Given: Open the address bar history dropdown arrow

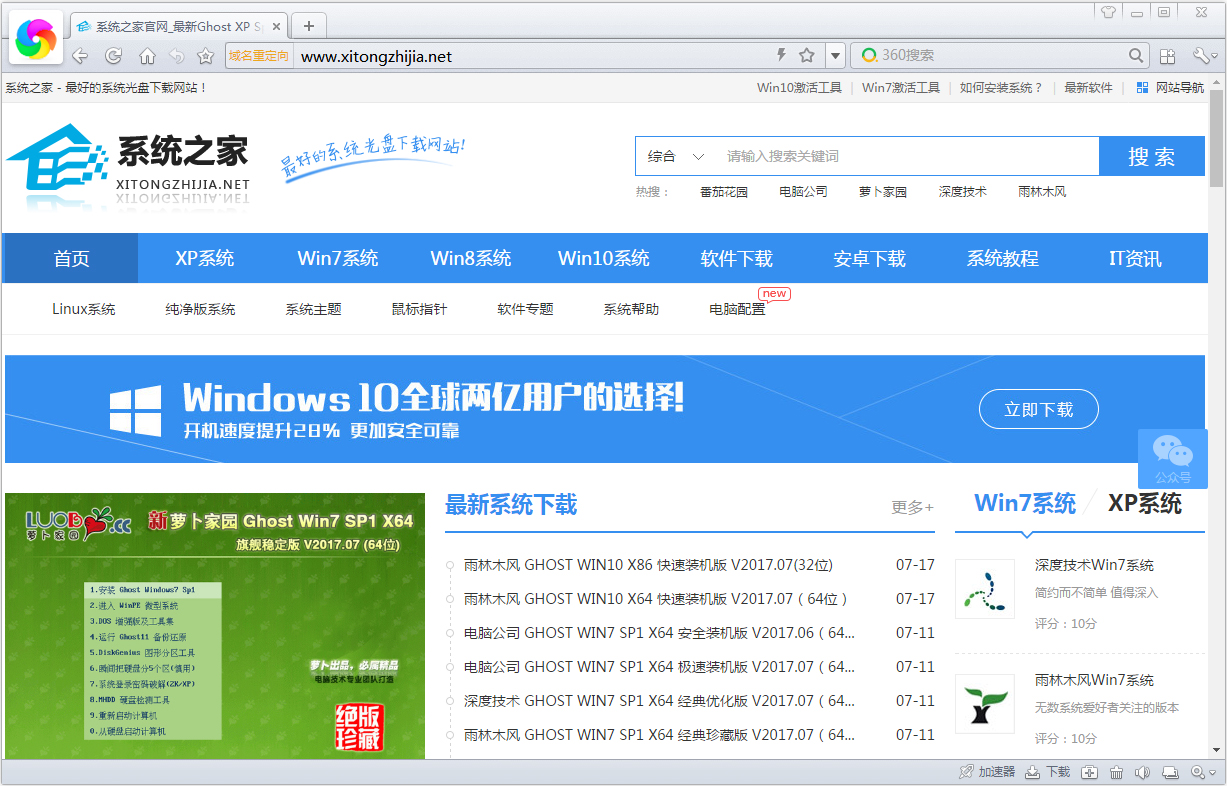Looking at the screenshot, I should pyautogui.click(x=836, y=56).
